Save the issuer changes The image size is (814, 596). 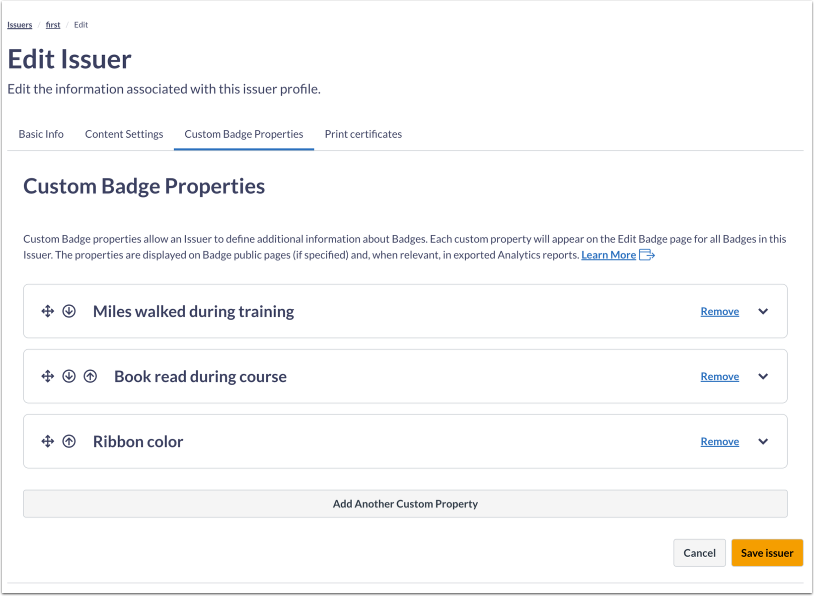766,552
